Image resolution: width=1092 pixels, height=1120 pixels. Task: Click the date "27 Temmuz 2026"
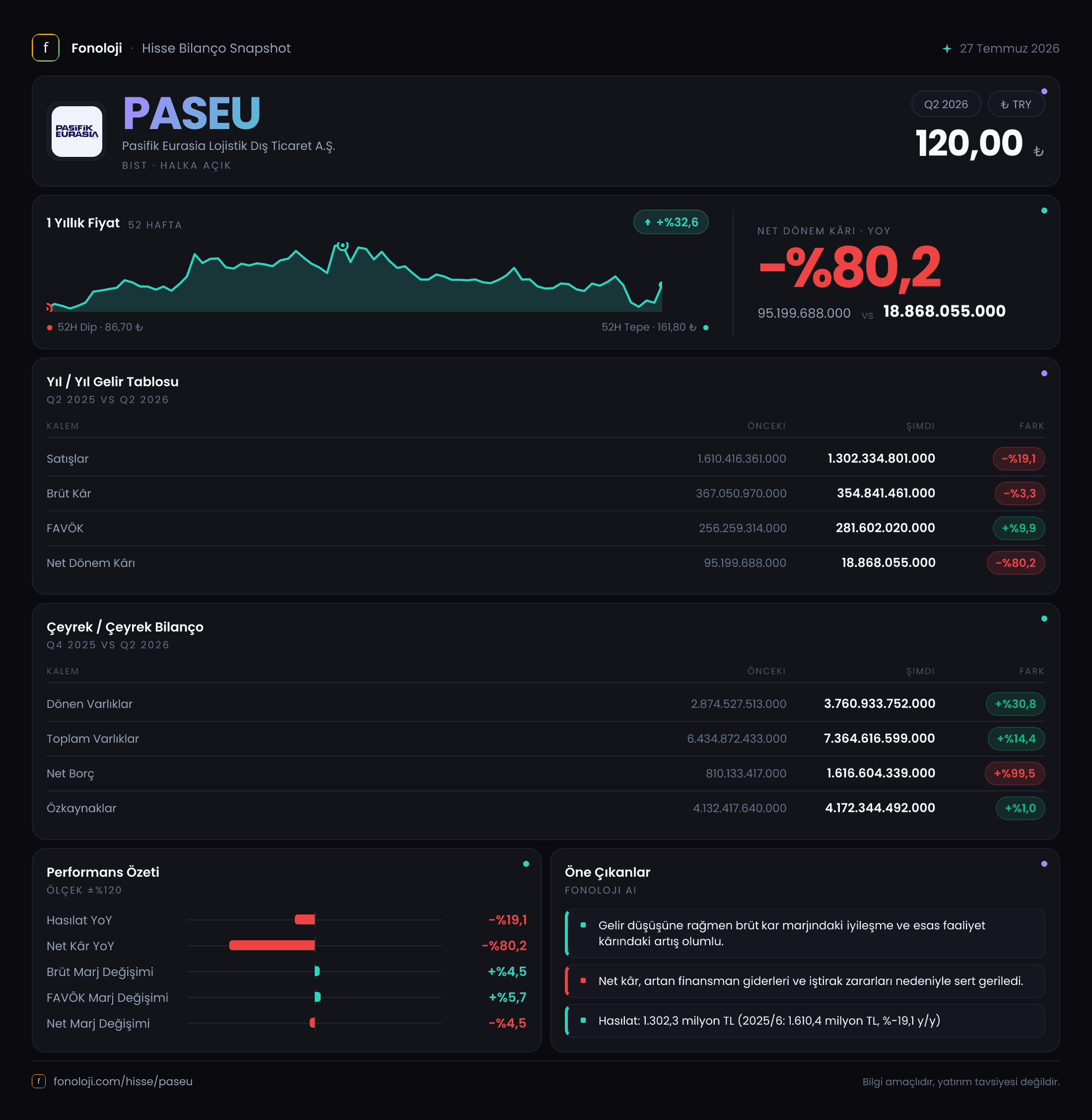click(x=1010, y=48)
